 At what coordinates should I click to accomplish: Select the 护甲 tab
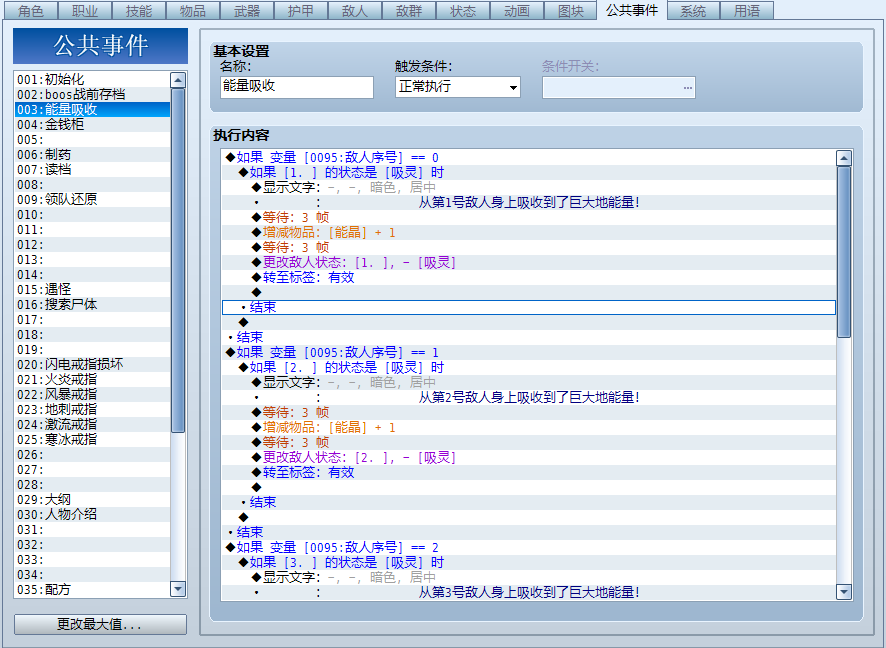[301, 11]
